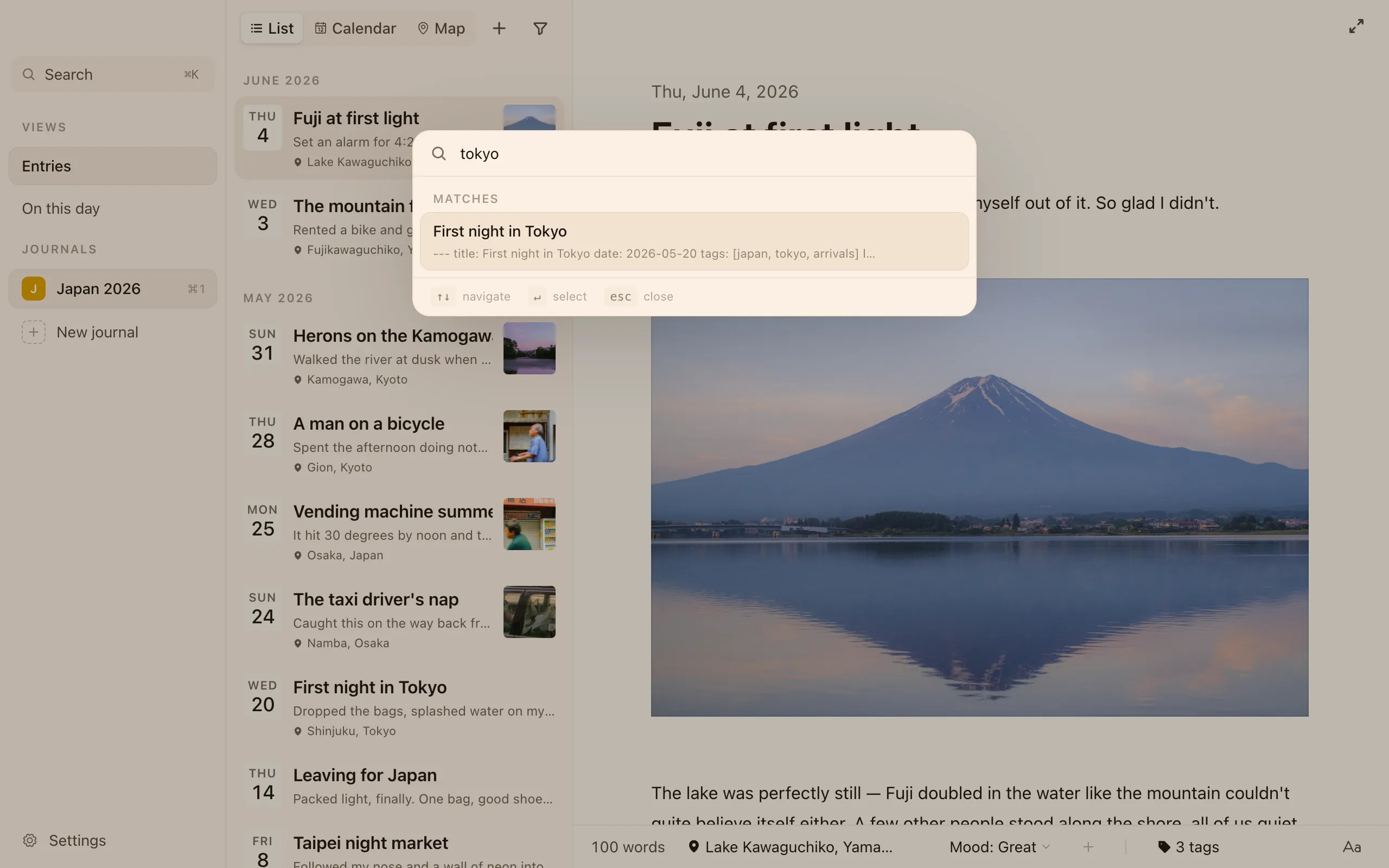Click the Thu, June 4, 2026 date
This screenshot has width=1389, height=868.
pos(724,92)
